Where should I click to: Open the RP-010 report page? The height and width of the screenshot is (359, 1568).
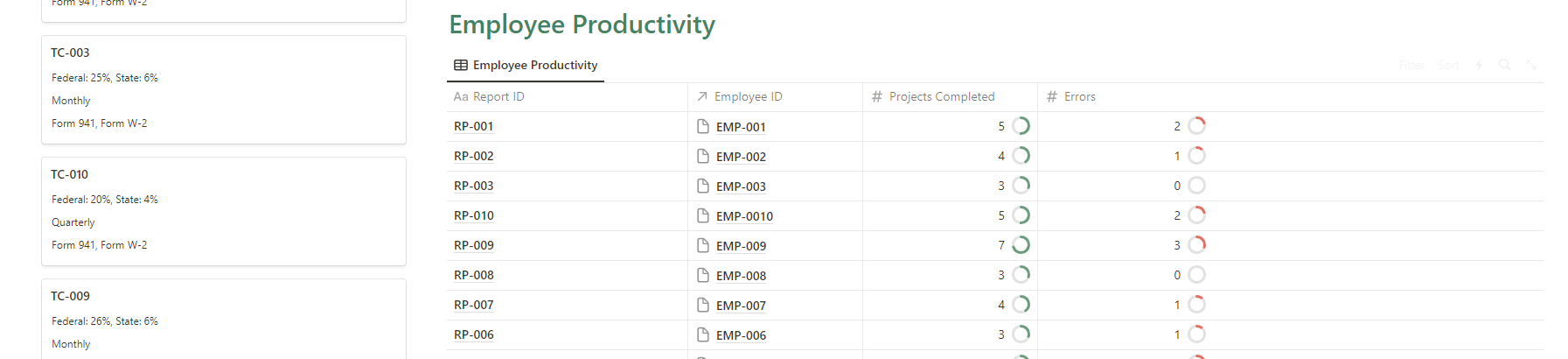(x=474, y=215)
